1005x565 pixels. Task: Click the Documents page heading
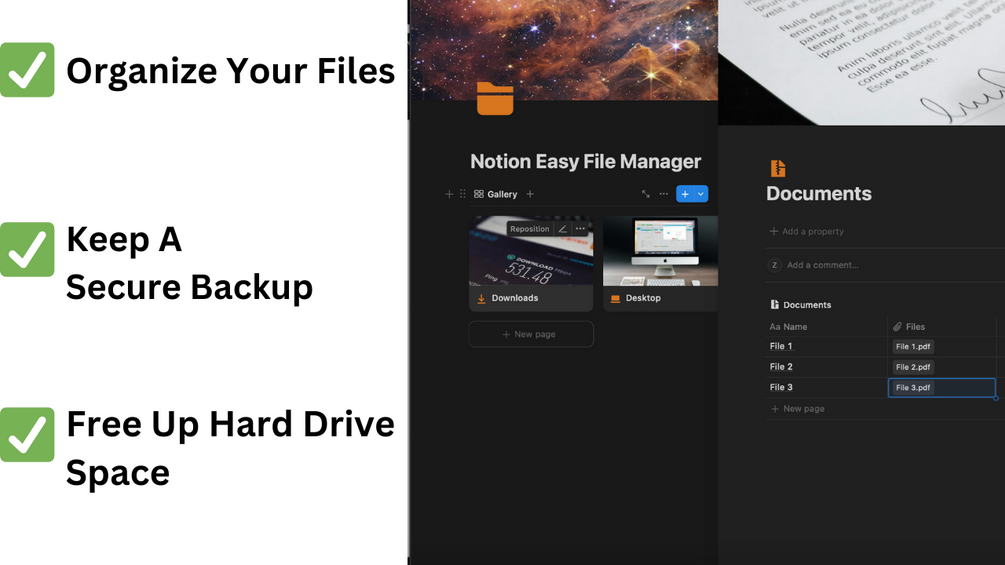pyautogui.click(x=818, y=193)
